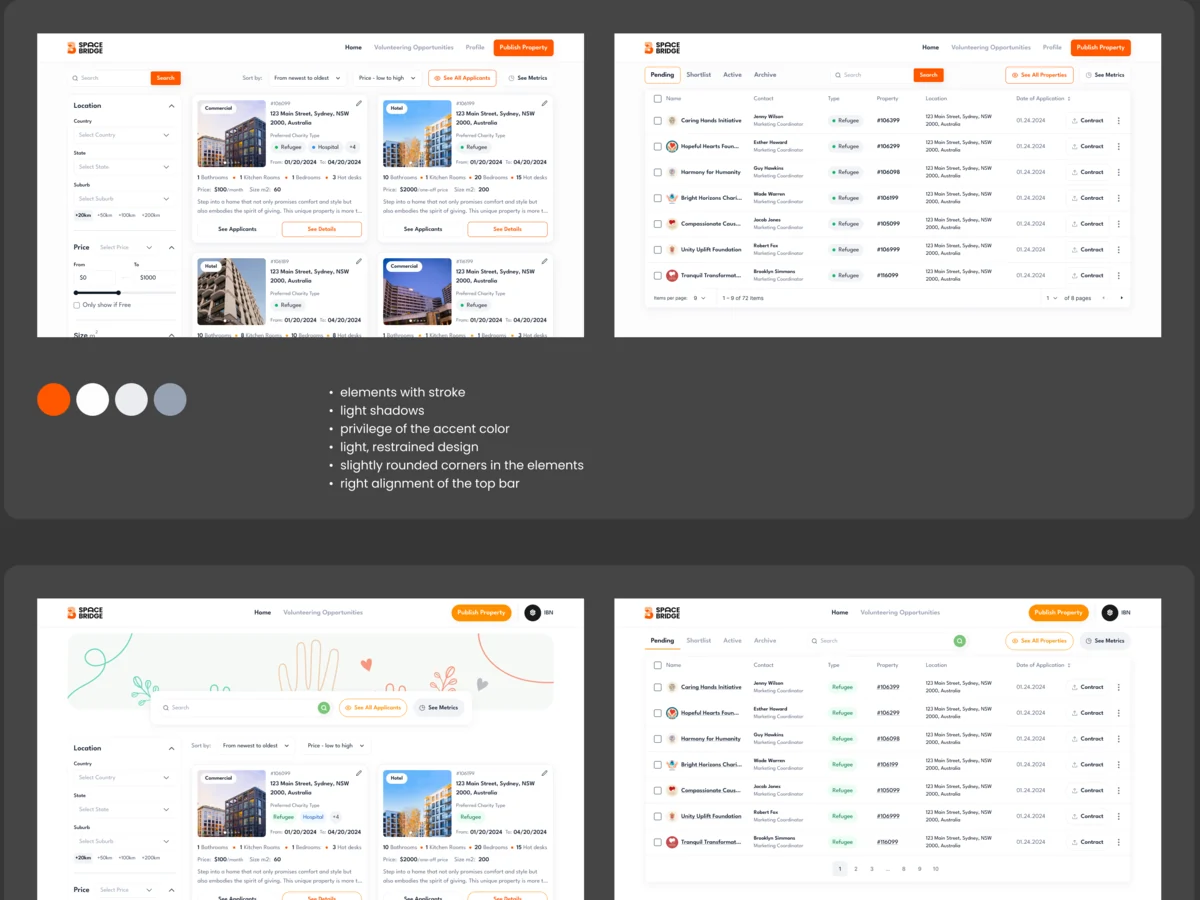
Task: Open the IBN profile avatar in bottom-right mockup
Action: click(x=1110, y=613)
